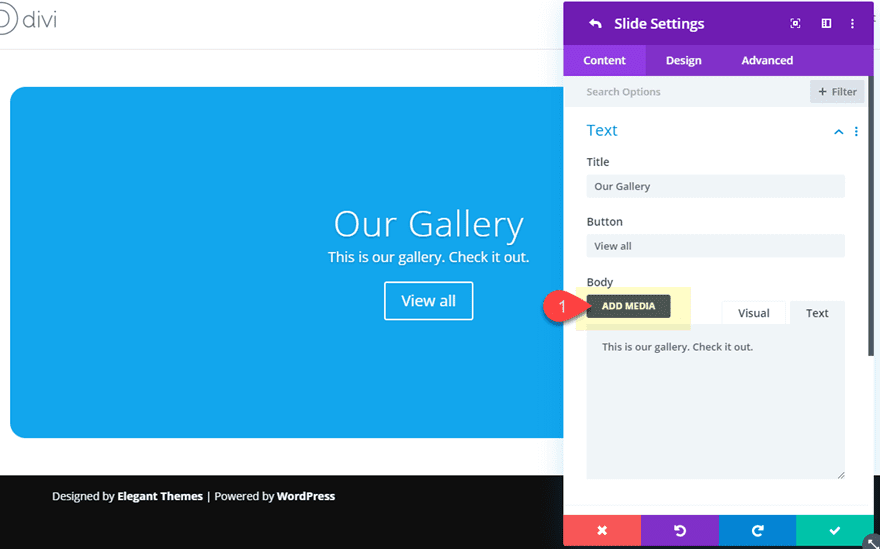Switch to the Advanced tab
The height and width of the screenshot is (549, 880).
click(767, 60)
